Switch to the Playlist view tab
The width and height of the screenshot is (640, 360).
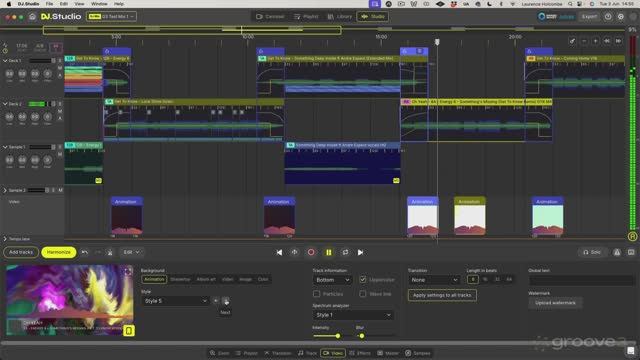tap(306, 17)
